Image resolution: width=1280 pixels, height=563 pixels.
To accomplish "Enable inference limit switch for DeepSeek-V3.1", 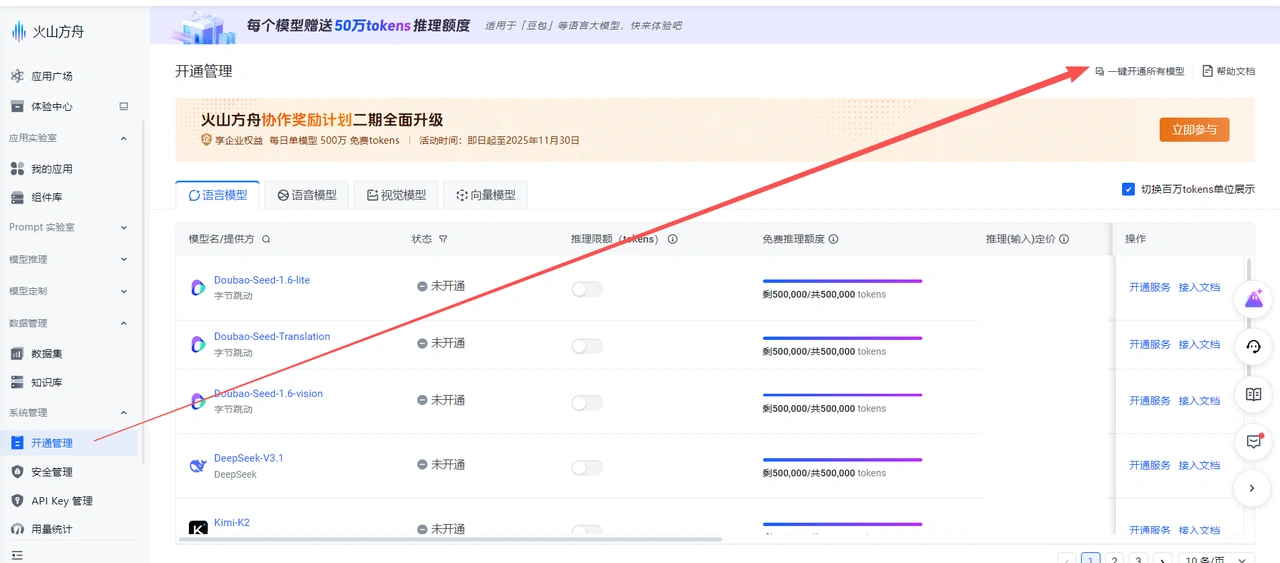I will (x=587, y=467).
